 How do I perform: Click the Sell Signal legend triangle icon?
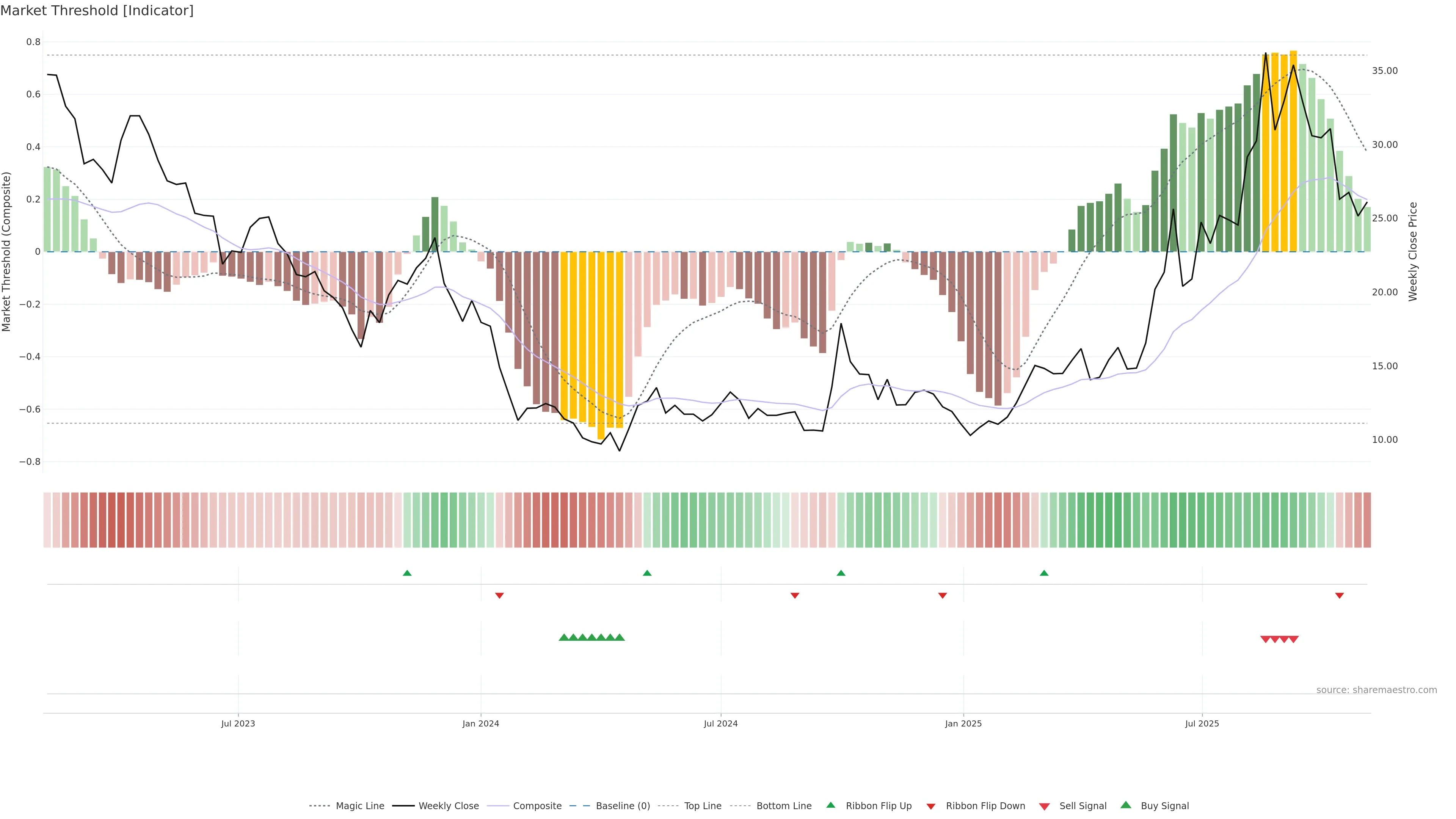1044,806
